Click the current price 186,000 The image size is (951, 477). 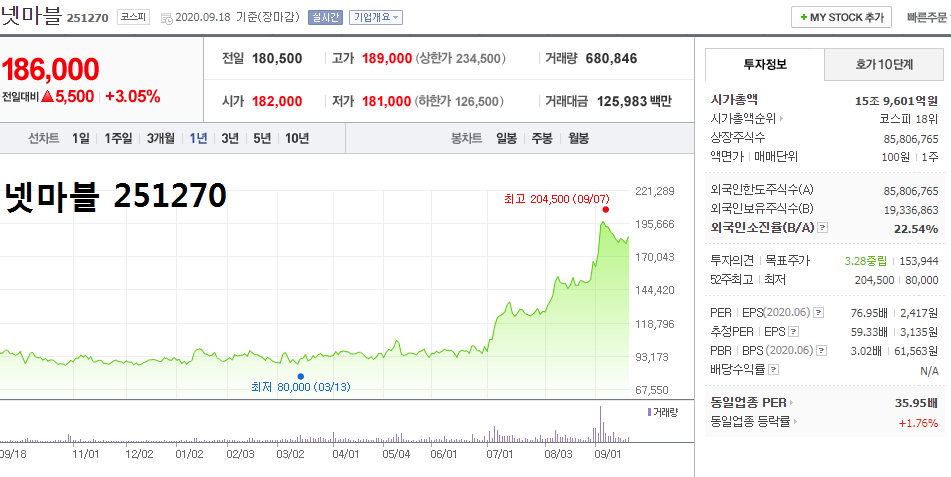point(50,69)
